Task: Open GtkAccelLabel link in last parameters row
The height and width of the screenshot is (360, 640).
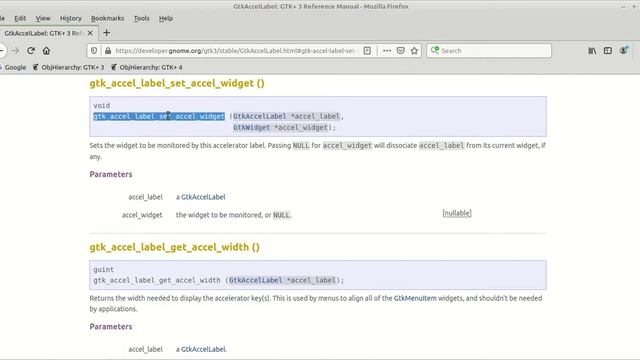Action: click(x=203, y=349)
